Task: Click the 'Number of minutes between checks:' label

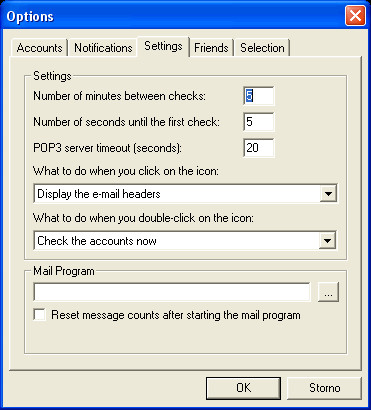Action: [x=120, y=96]
